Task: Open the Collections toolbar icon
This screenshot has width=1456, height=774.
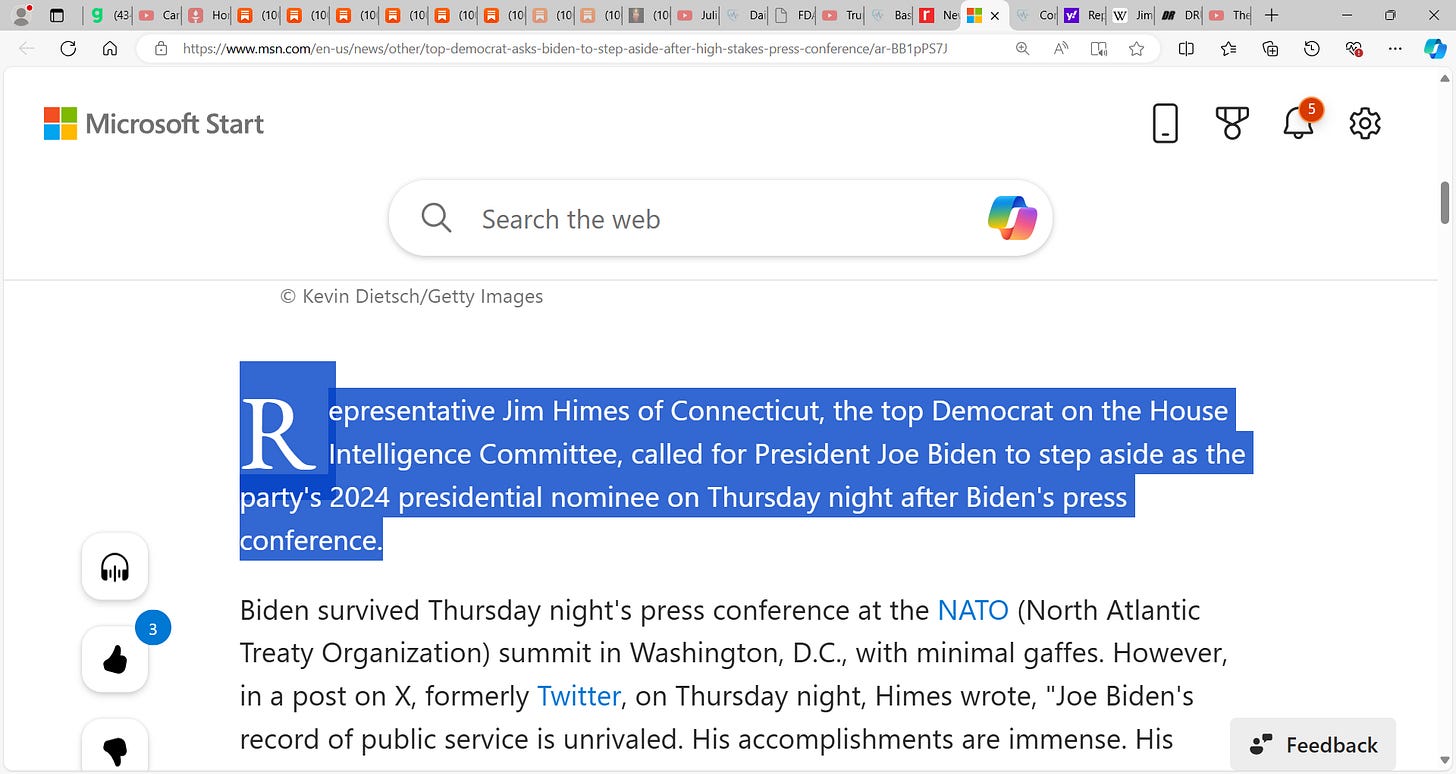Action: click(x=1270, y=48)
